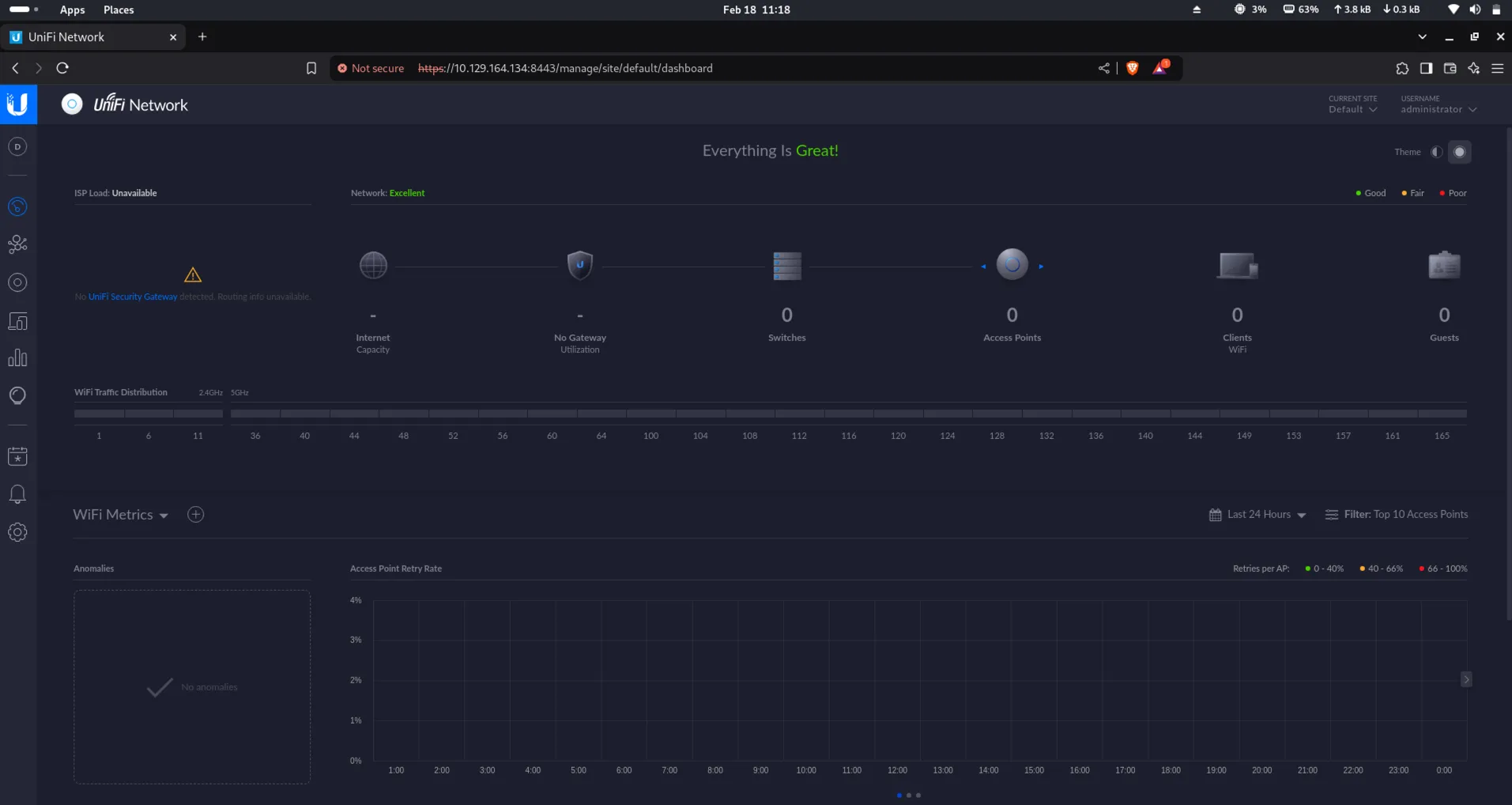The image size is (1512, 805).
Task: Click right arrow beside Access Points icon
Action: tap(1041, 266)
